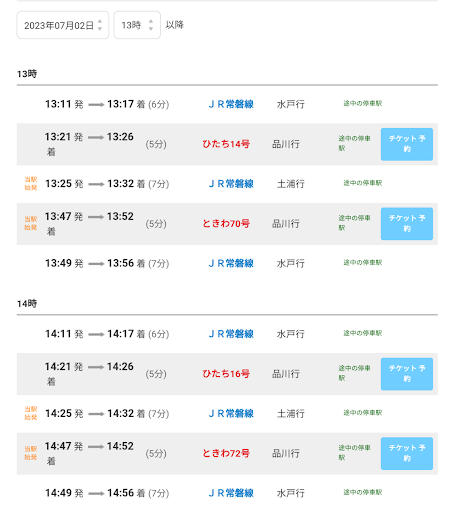Reserve ticket for ときわ70号
This screenshot has width=461, height=512.
pyautogui.click(x=407, y=224)
